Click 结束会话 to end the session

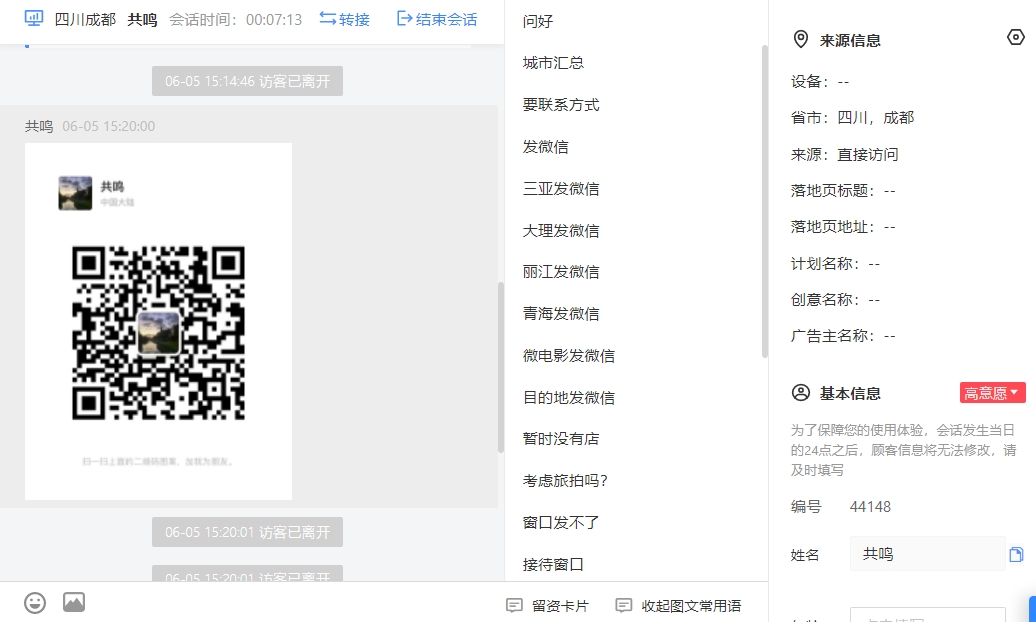pos(437,19)
